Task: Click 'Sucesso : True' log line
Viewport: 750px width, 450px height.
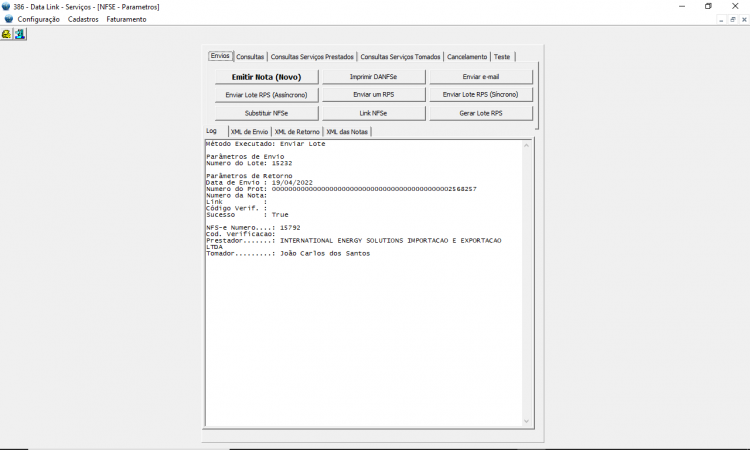Action: pyautogui.click(x=247, y=215)
